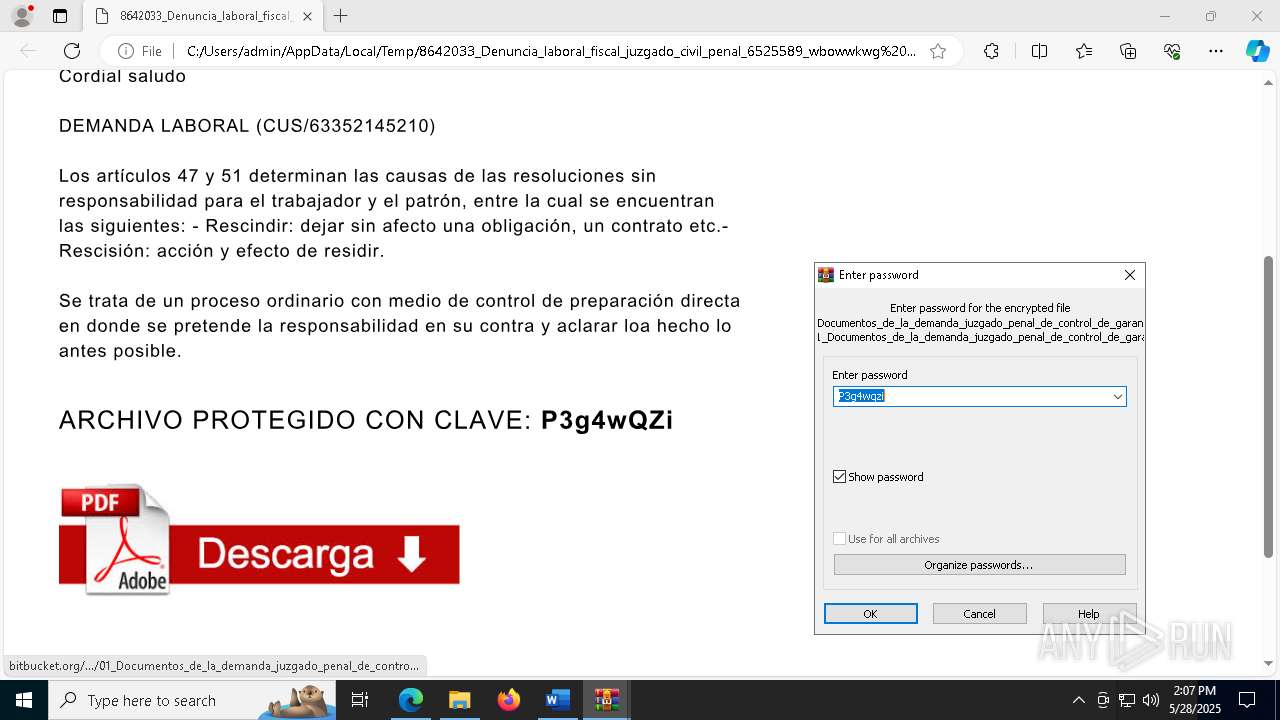The width and height of the screenshot is (1280, 720).
Task: Open the tab actions menu icon
Action: pos(60,16)
